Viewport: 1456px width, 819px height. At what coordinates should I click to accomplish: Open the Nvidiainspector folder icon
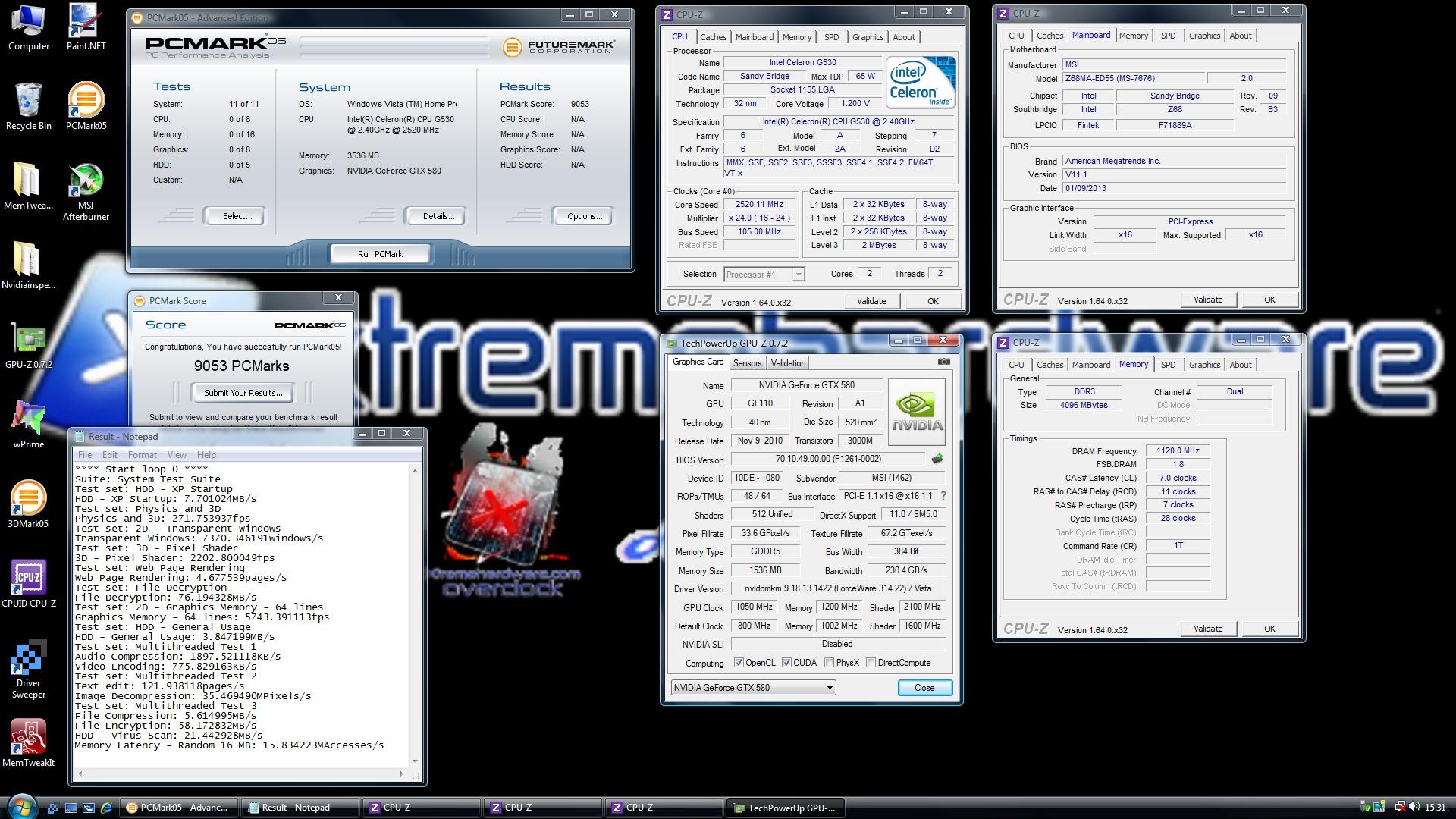point(29,265)
